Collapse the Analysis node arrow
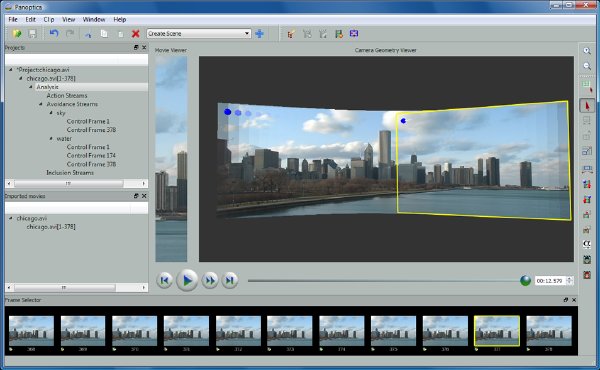 (31, 87)
